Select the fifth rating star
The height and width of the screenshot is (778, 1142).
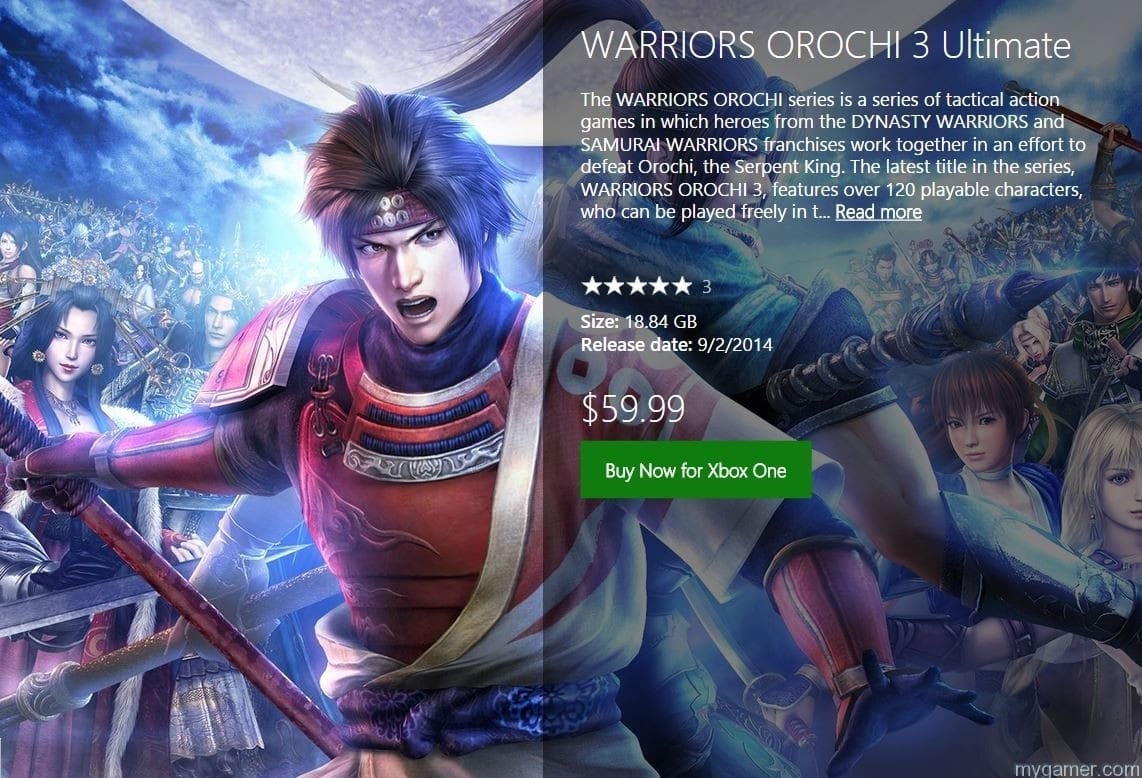pyautogui.click(x=682, y=286)
